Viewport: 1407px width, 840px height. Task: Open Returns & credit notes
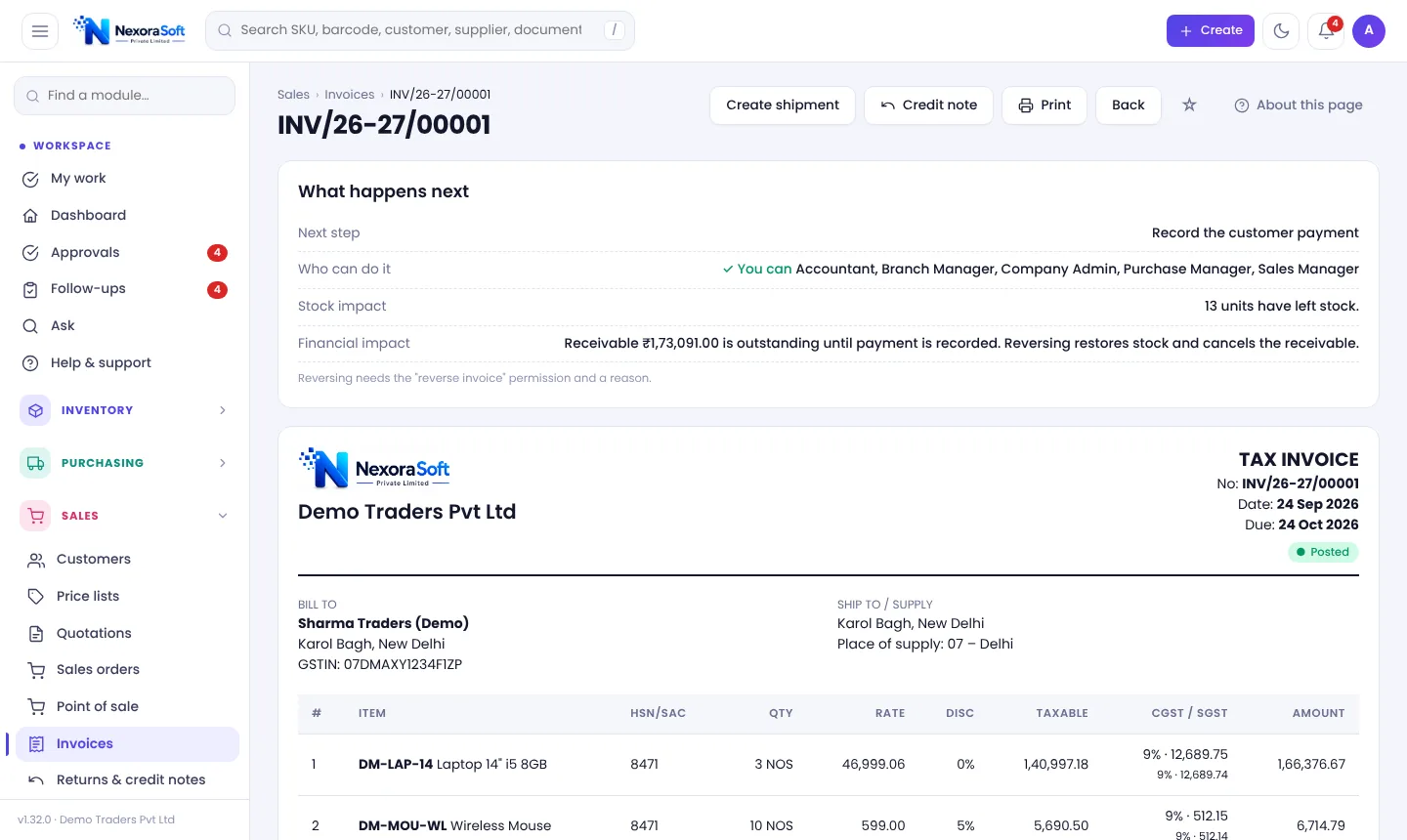pyautogui.click(x=127, y=780)
